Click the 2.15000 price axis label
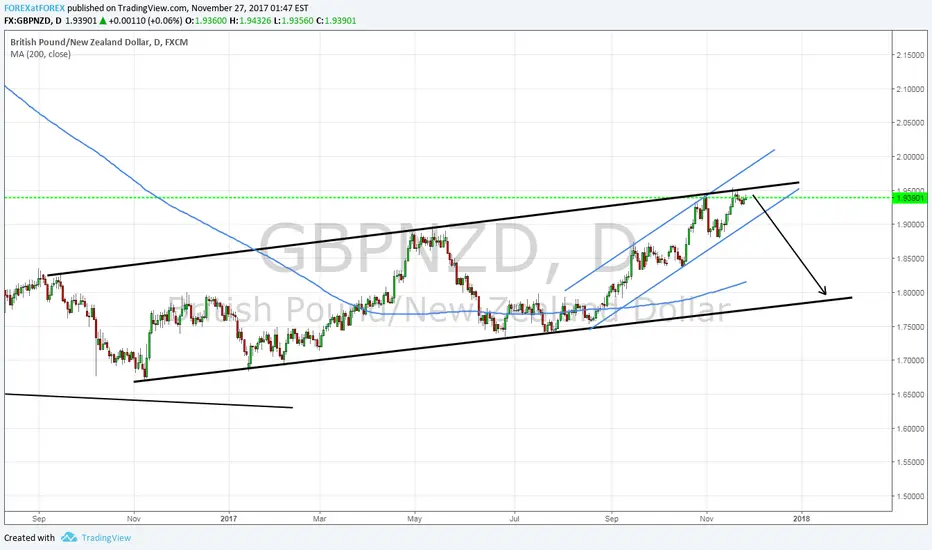 pyautogui.click(x=910, y=55)
